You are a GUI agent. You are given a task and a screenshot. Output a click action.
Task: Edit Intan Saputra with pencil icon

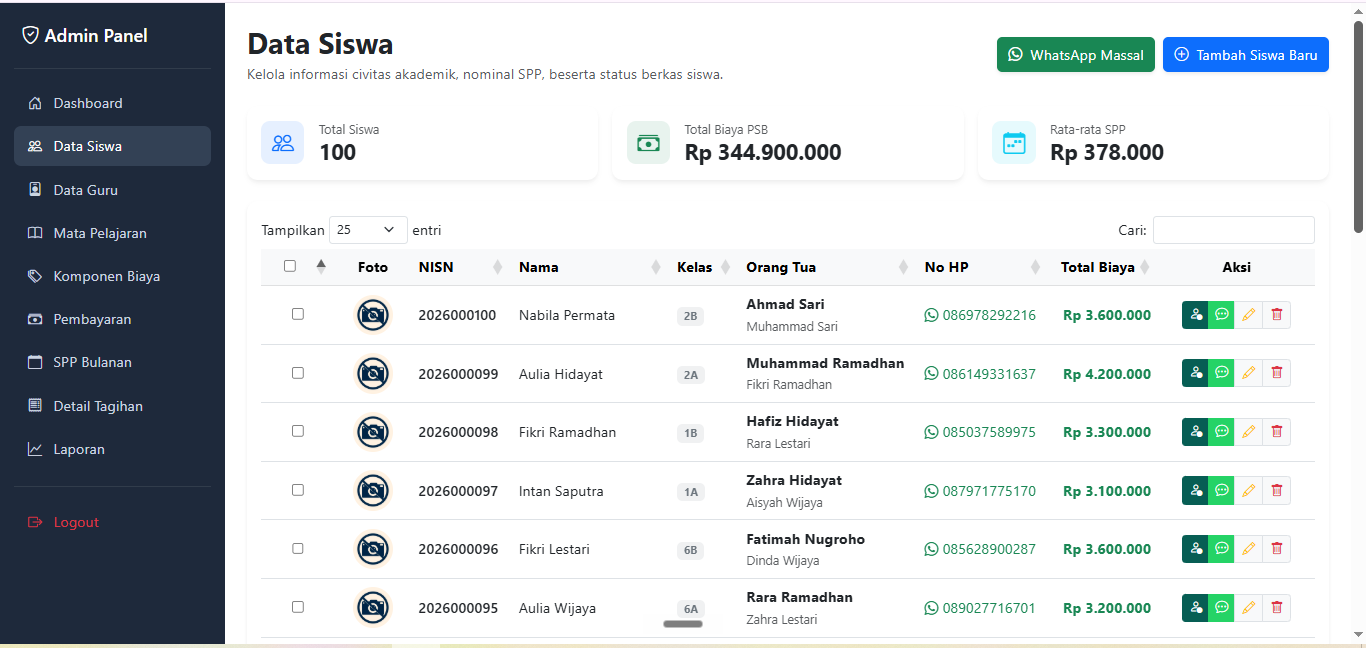point(1248,490)
